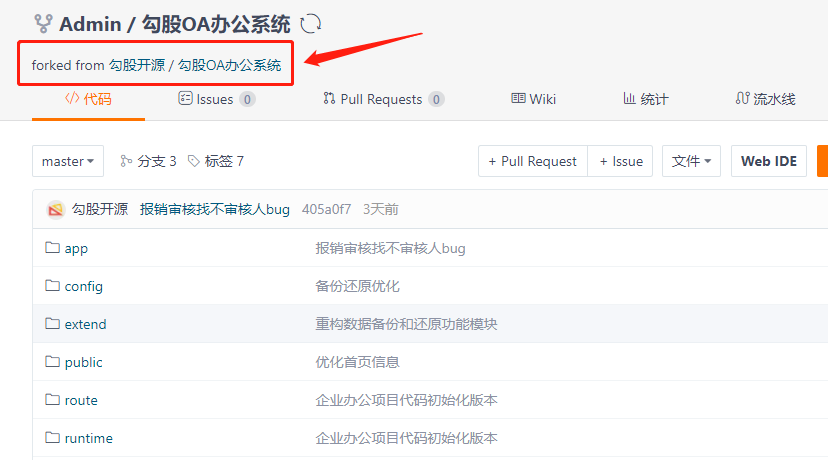The width and height of the screenshot is (828, 460).
Task: Open latest commit message 报销审核找不审核人bug
Action: [x=215, y=209]
